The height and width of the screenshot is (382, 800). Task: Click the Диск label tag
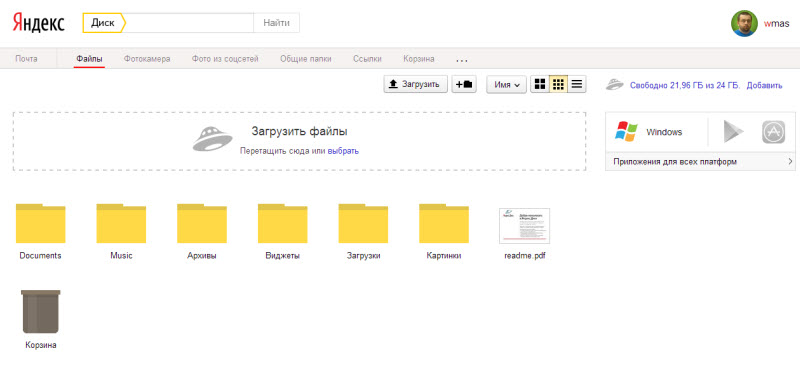(104, 23)
